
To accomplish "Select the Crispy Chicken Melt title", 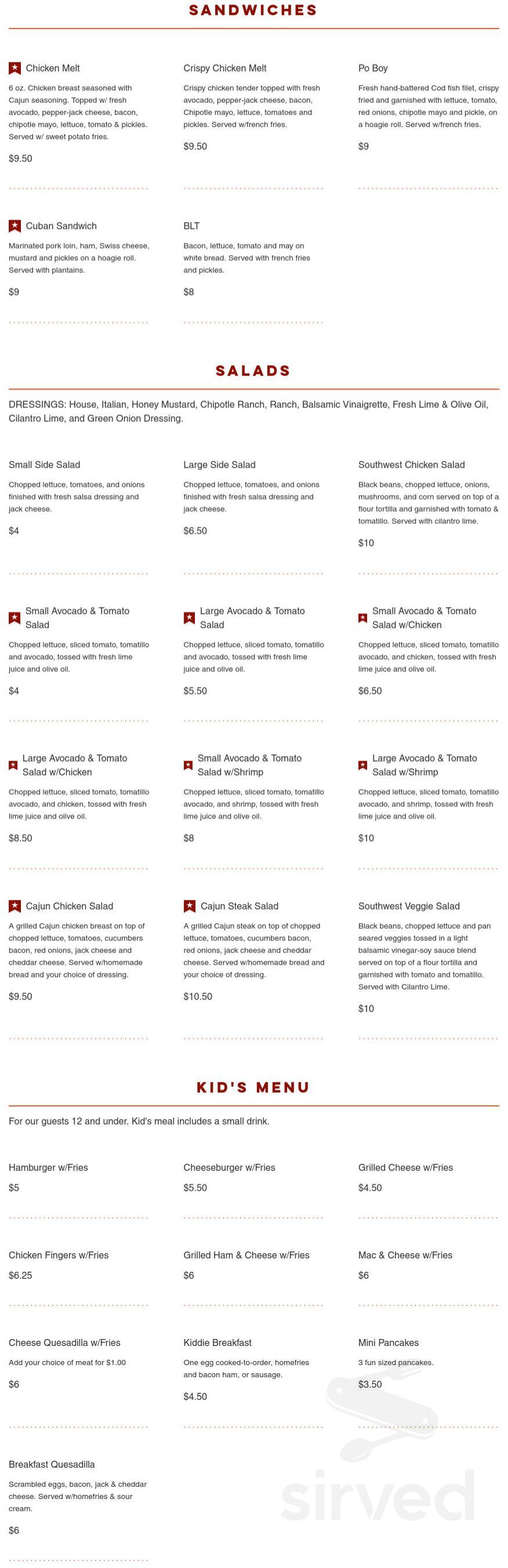I will 225,68.
